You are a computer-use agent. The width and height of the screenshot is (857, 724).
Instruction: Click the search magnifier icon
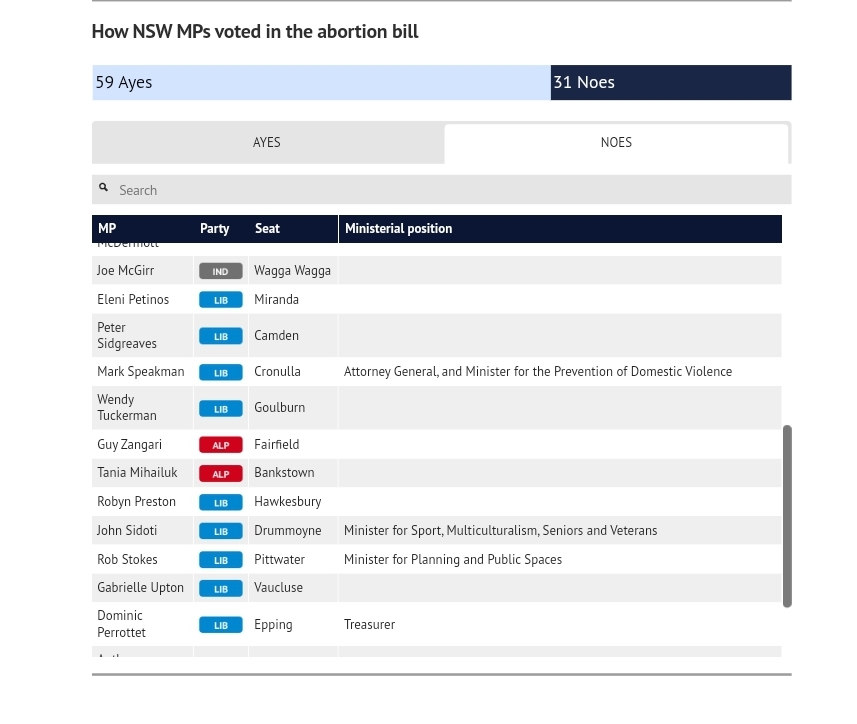pyautogui.click(x=103, y=188)
